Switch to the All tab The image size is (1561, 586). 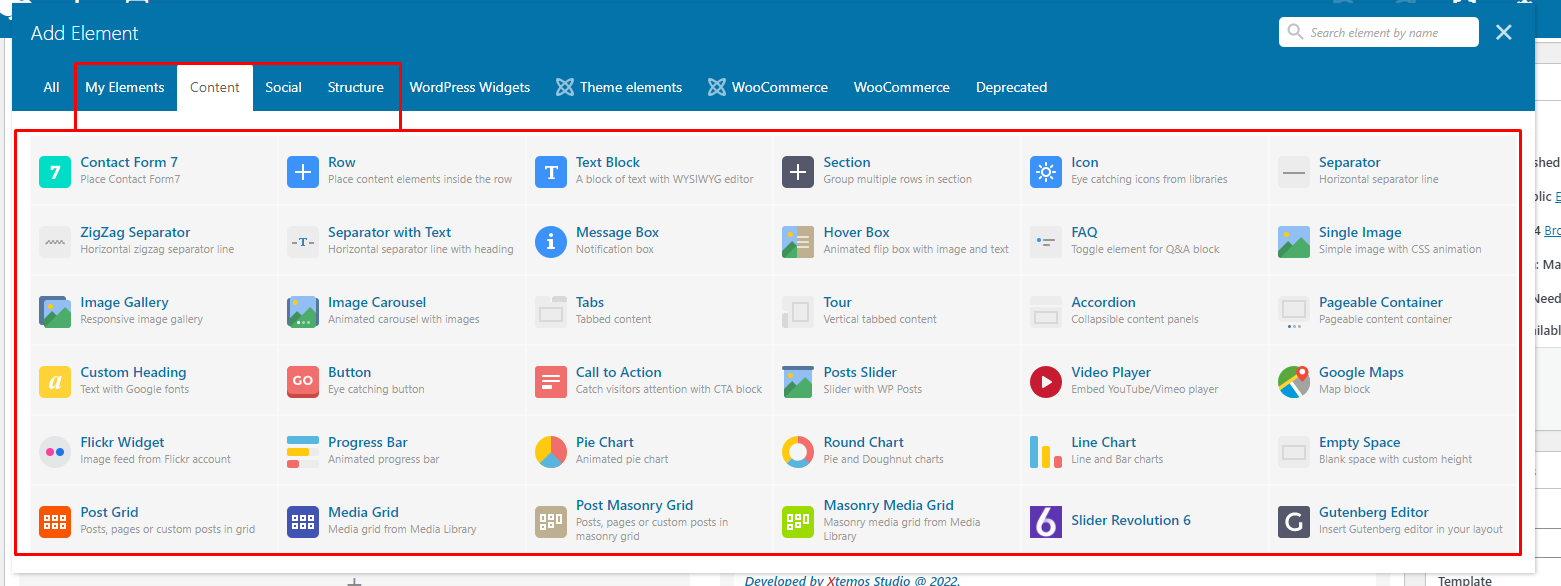point(52,87)
